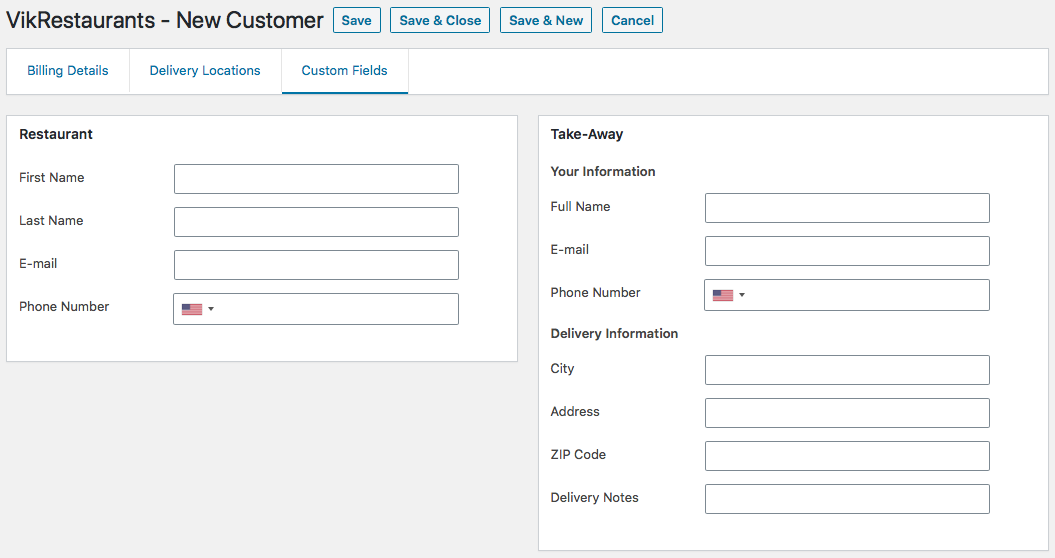Click the 'Delivery Notes' label
1055x558 pixels.
pyautogui.click(x=594, y=498)
